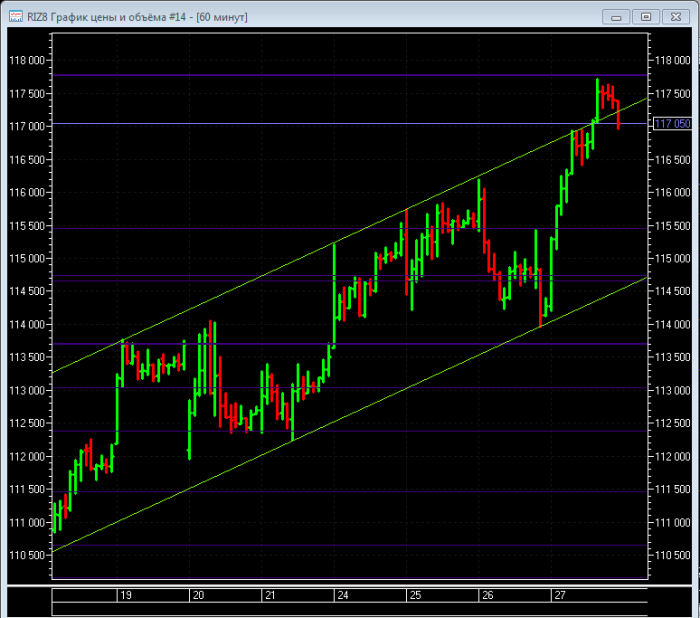Select date marker 24 on time axis
This screenshot has height=618, width=700.
click(343, 595)
